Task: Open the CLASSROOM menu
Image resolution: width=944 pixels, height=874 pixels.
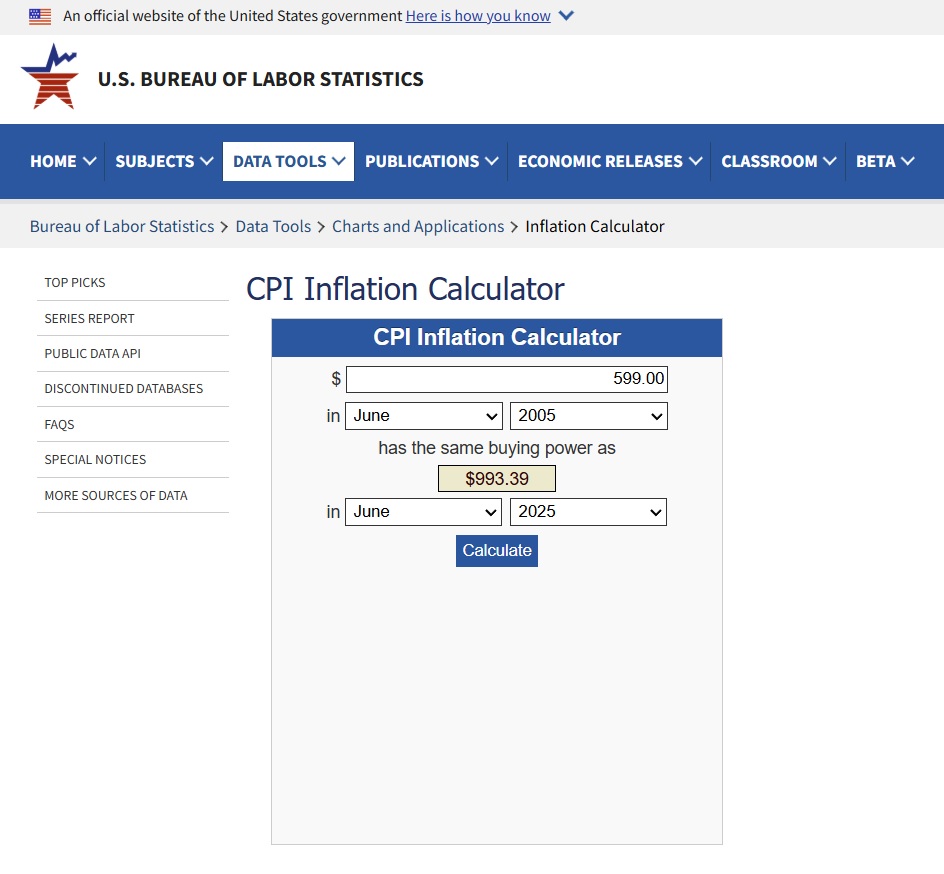Action: pos(778,161)
